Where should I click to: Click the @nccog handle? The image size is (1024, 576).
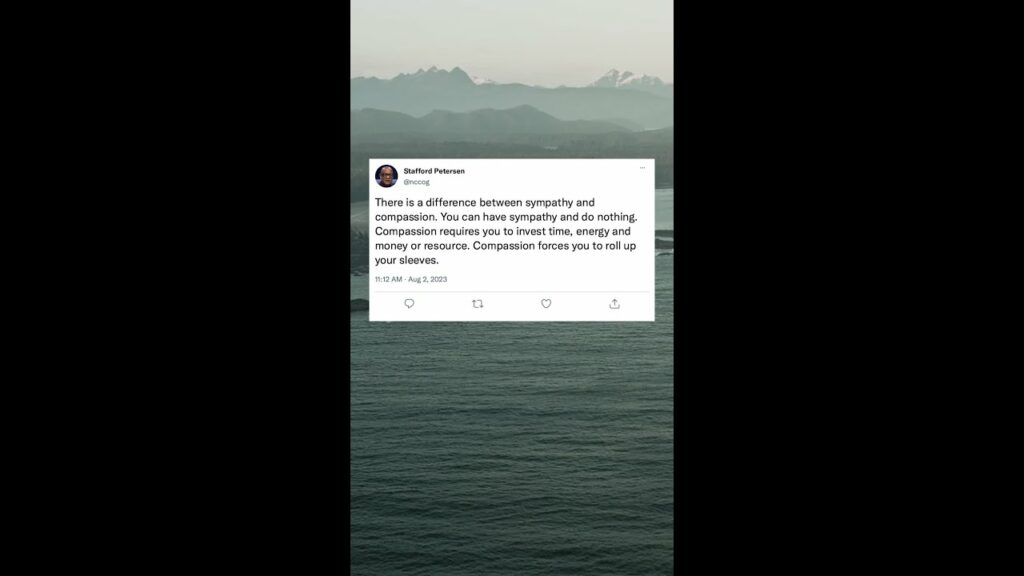(416, 182)
